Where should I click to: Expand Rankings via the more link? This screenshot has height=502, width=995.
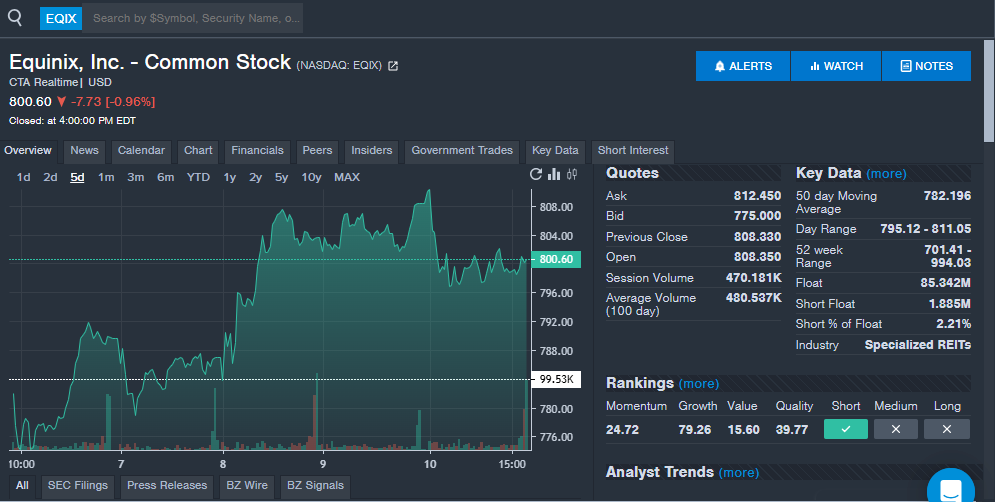[698, 384]
